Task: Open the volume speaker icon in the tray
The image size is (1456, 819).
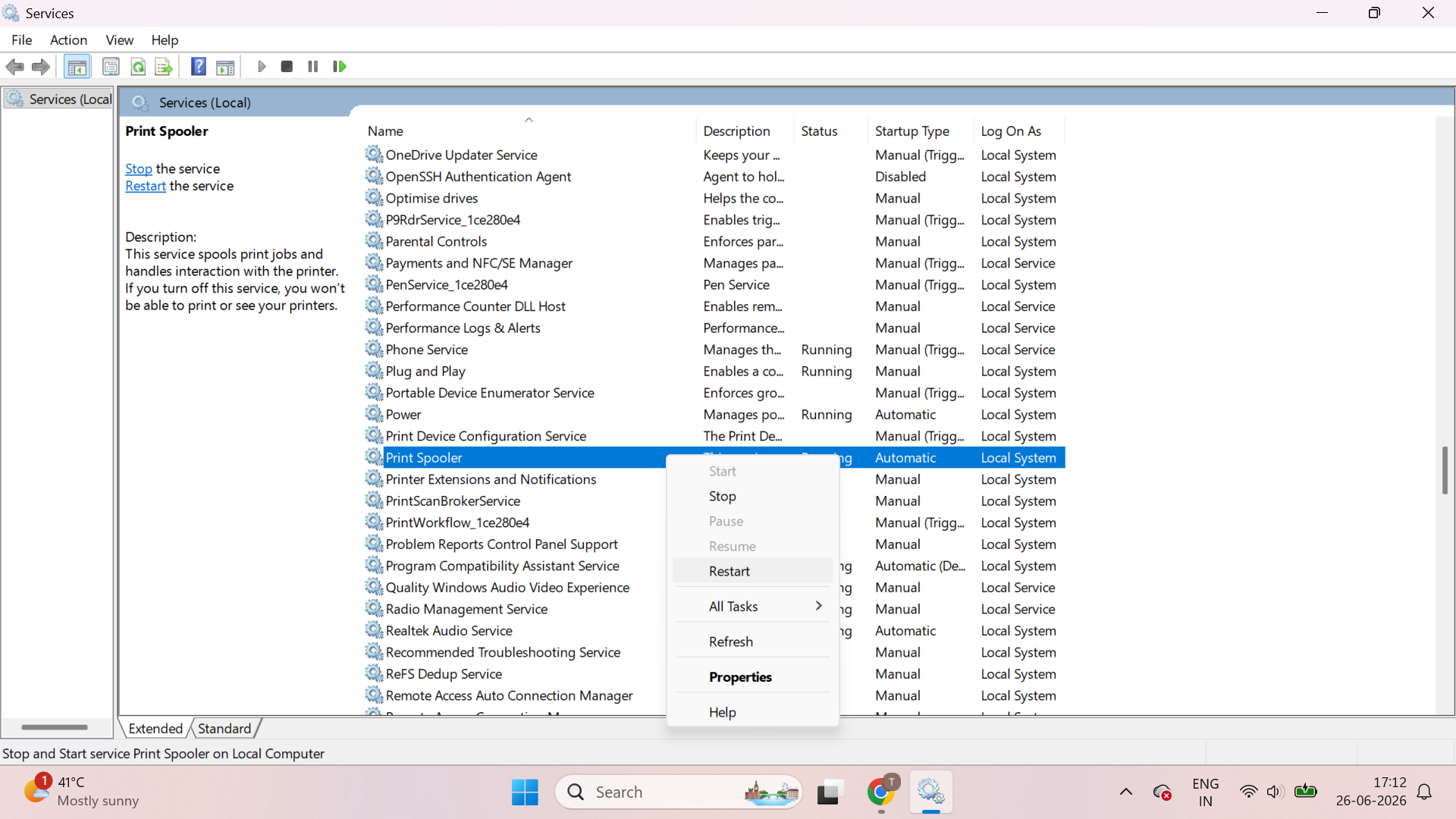Action: (1275, 792)
